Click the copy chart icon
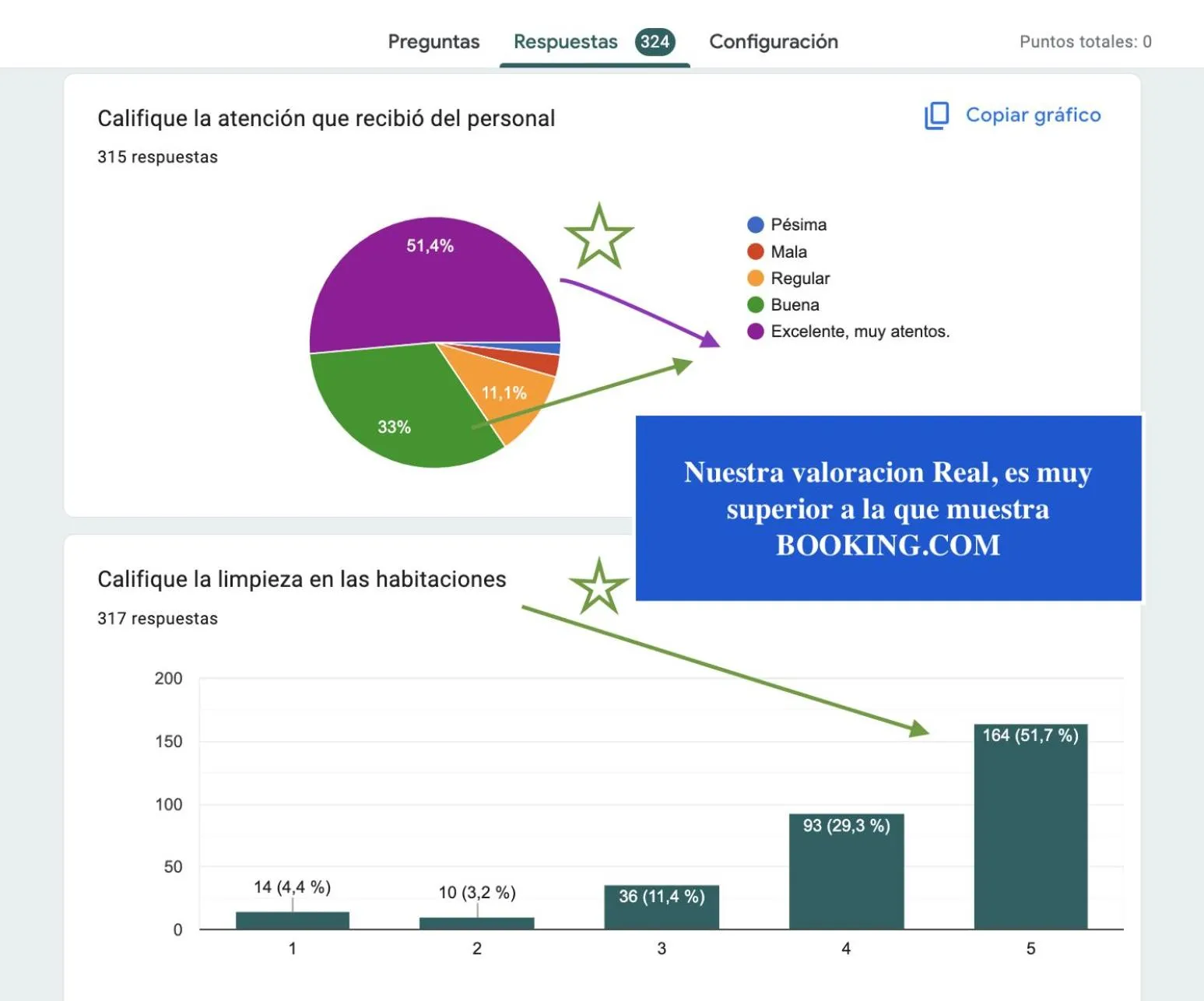 [936, 115]
